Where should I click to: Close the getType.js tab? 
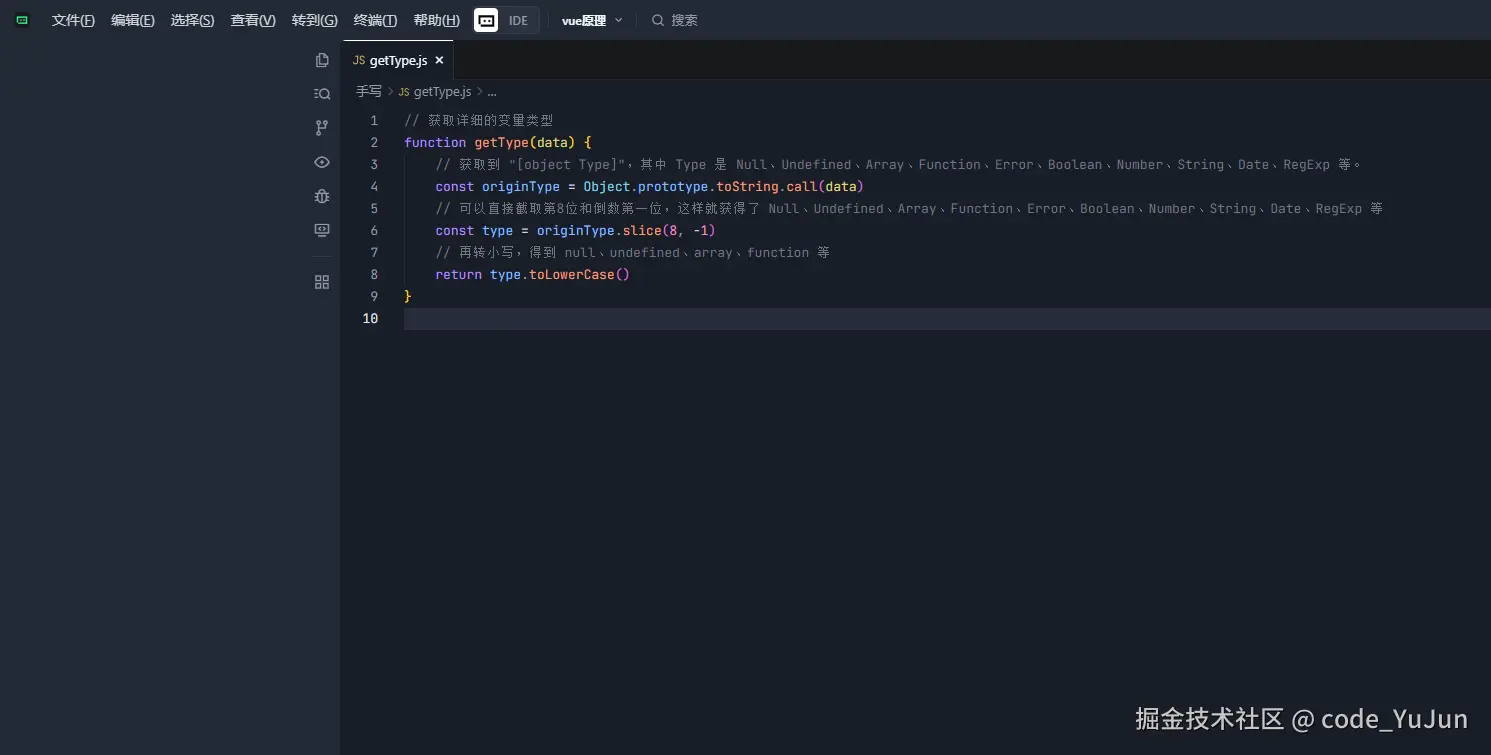(x=439, y=60)
